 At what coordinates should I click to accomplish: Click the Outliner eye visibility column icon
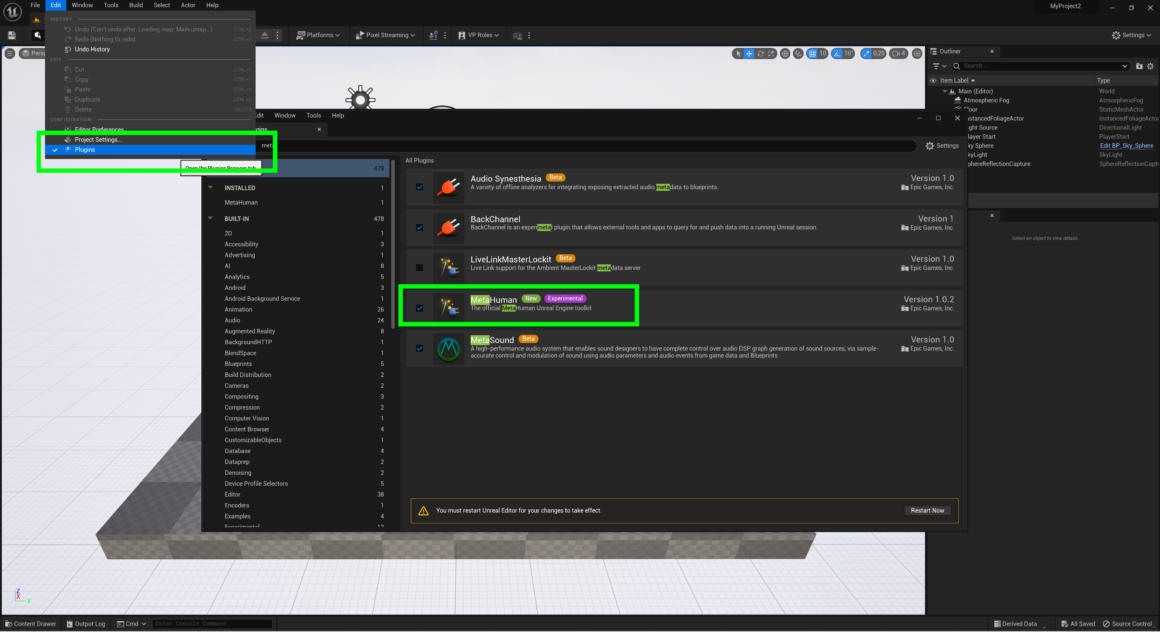click(933, 81)
